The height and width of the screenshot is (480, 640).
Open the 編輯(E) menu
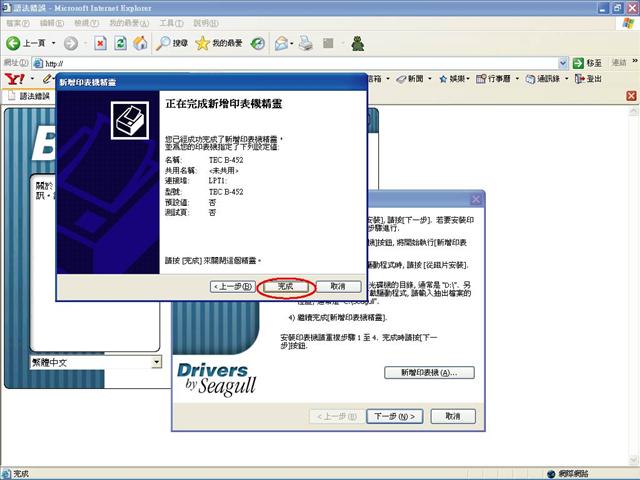pyautogui.click(x=52, y=23)
